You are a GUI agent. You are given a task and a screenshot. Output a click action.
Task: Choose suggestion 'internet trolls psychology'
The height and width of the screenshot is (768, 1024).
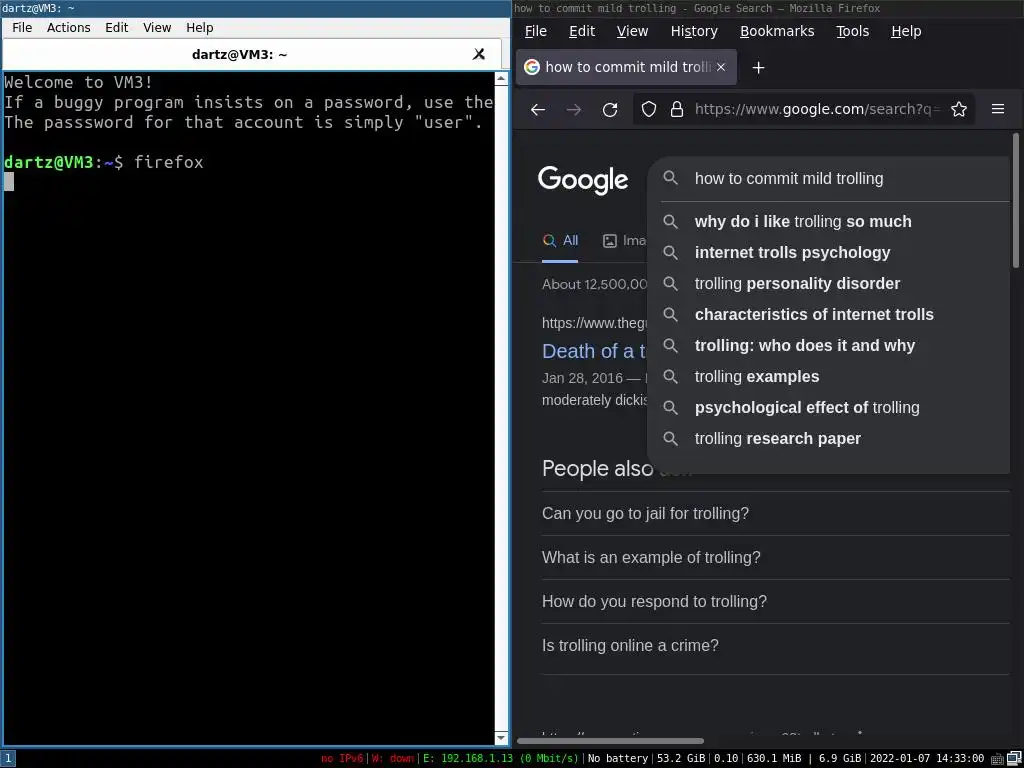829,252
